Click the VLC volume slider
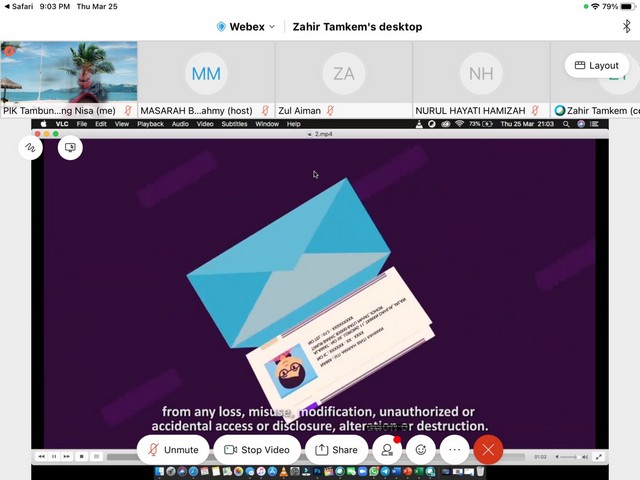 [569, 457]
